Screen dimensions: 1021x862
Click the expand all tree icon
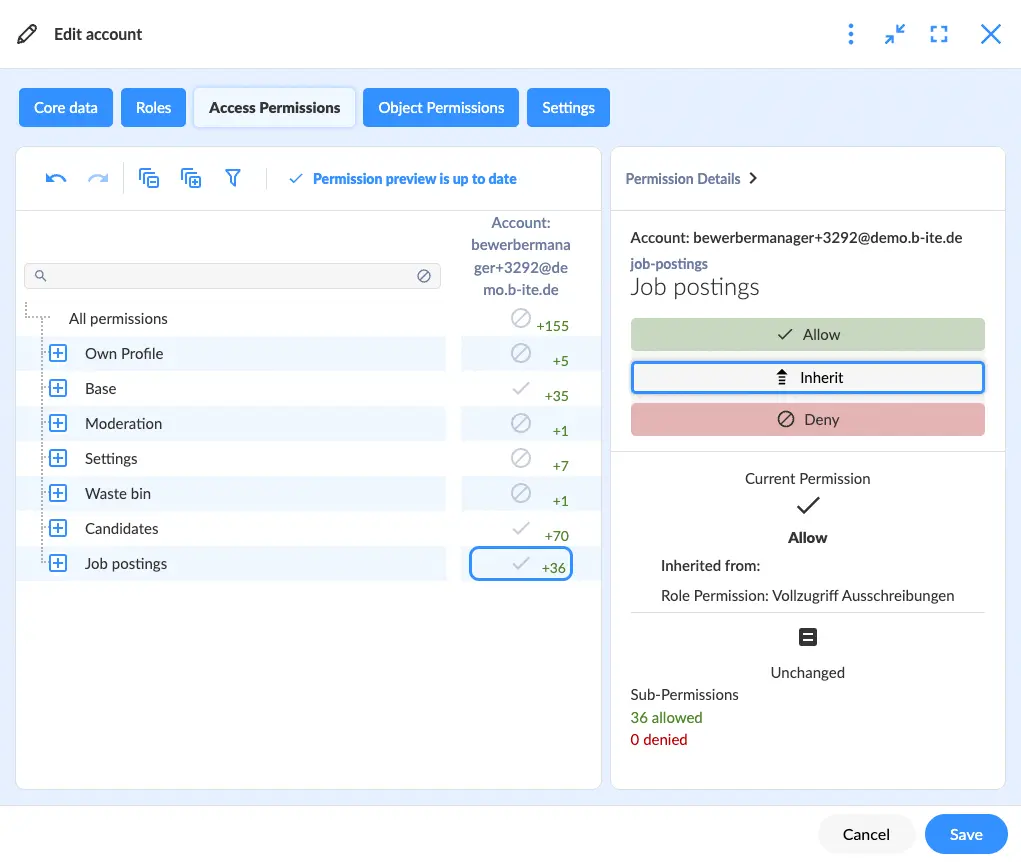pos(191,178)
